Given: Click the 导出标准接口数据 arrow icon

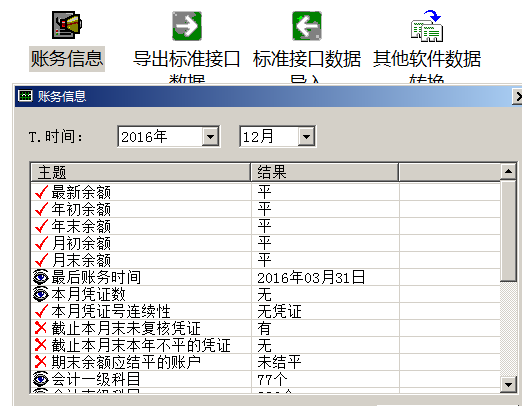Looking at the screenshot, I should [x=187, y=26].
